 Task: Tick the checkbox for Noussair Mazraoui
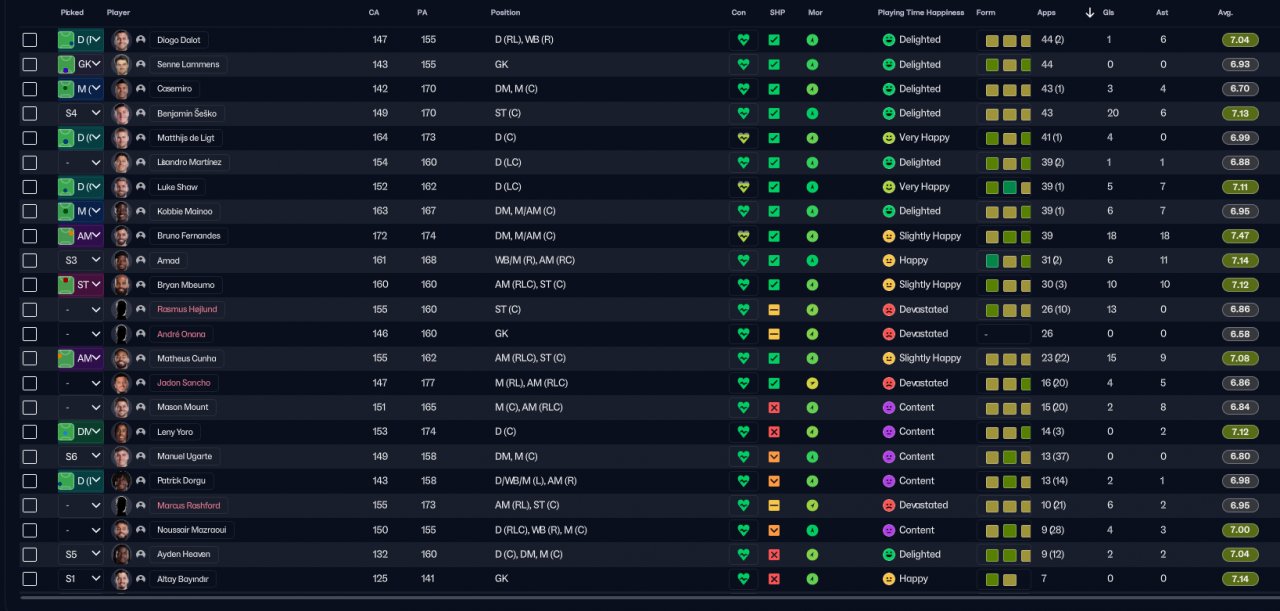[30, 530]
